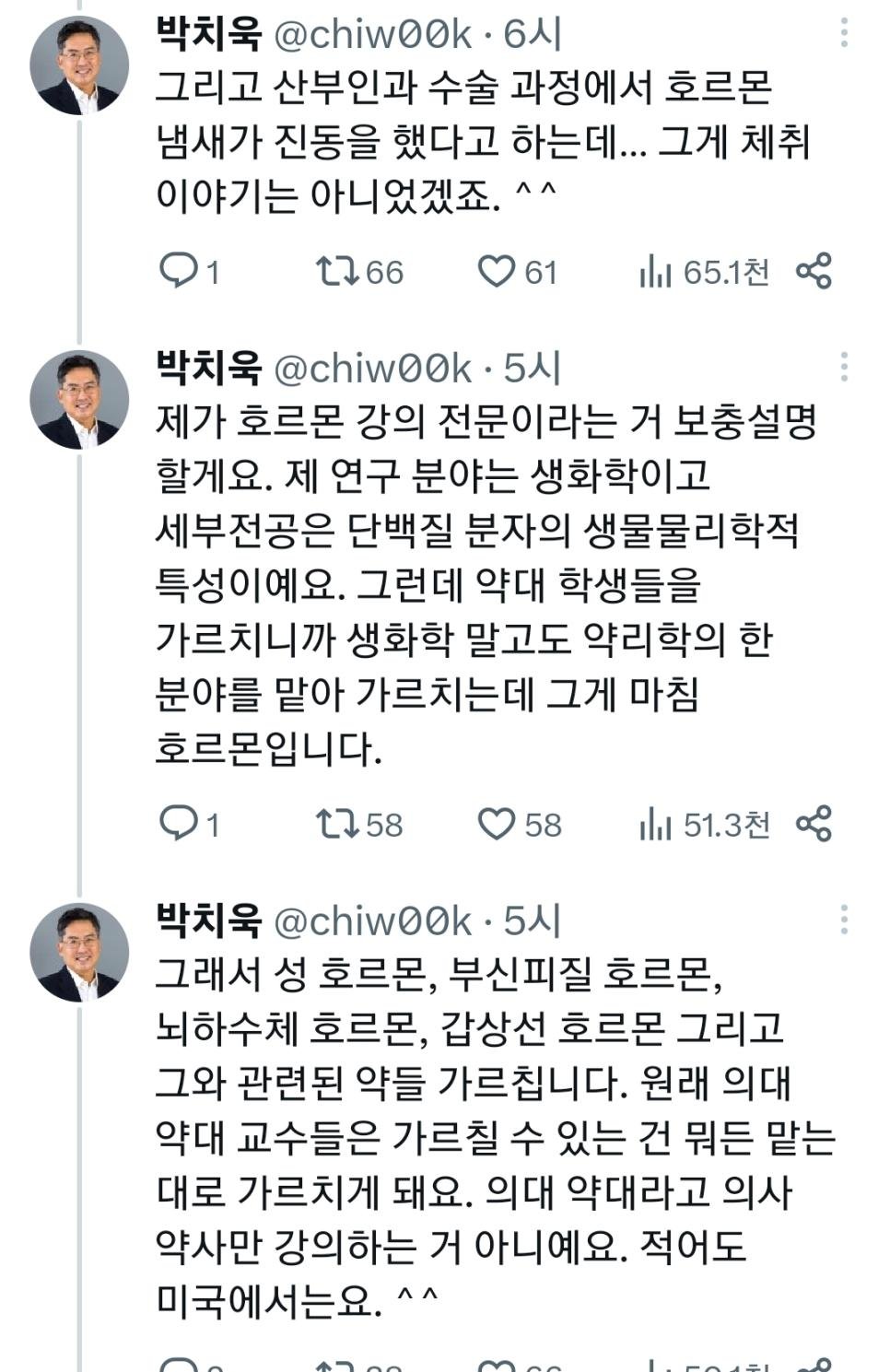Open more options on the 6시 tweet
Screen dimensions: 890x1372
pos(844,33)
